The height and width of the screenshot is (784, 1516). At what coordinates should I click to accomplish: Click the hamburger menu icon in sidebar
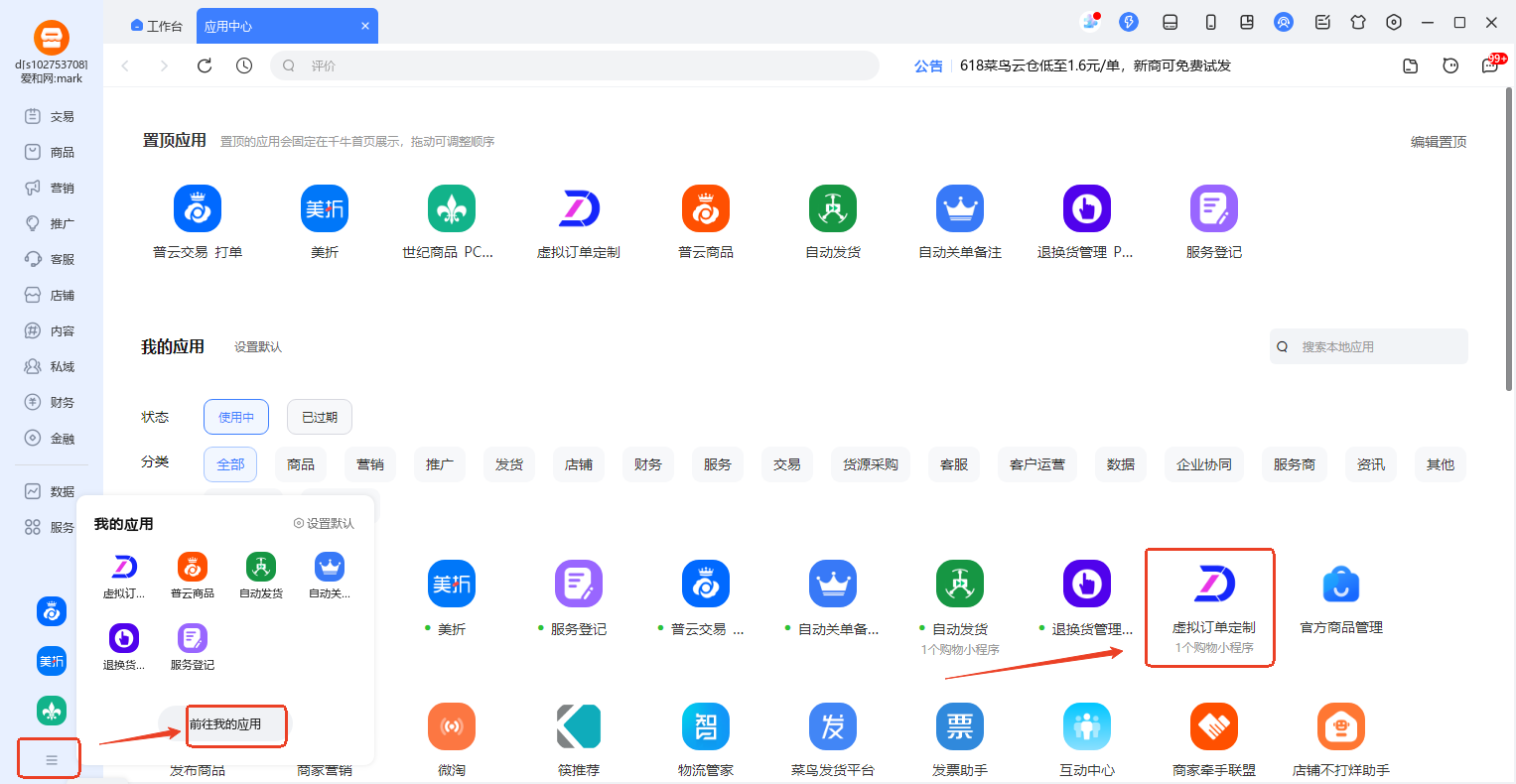(52, 760)
